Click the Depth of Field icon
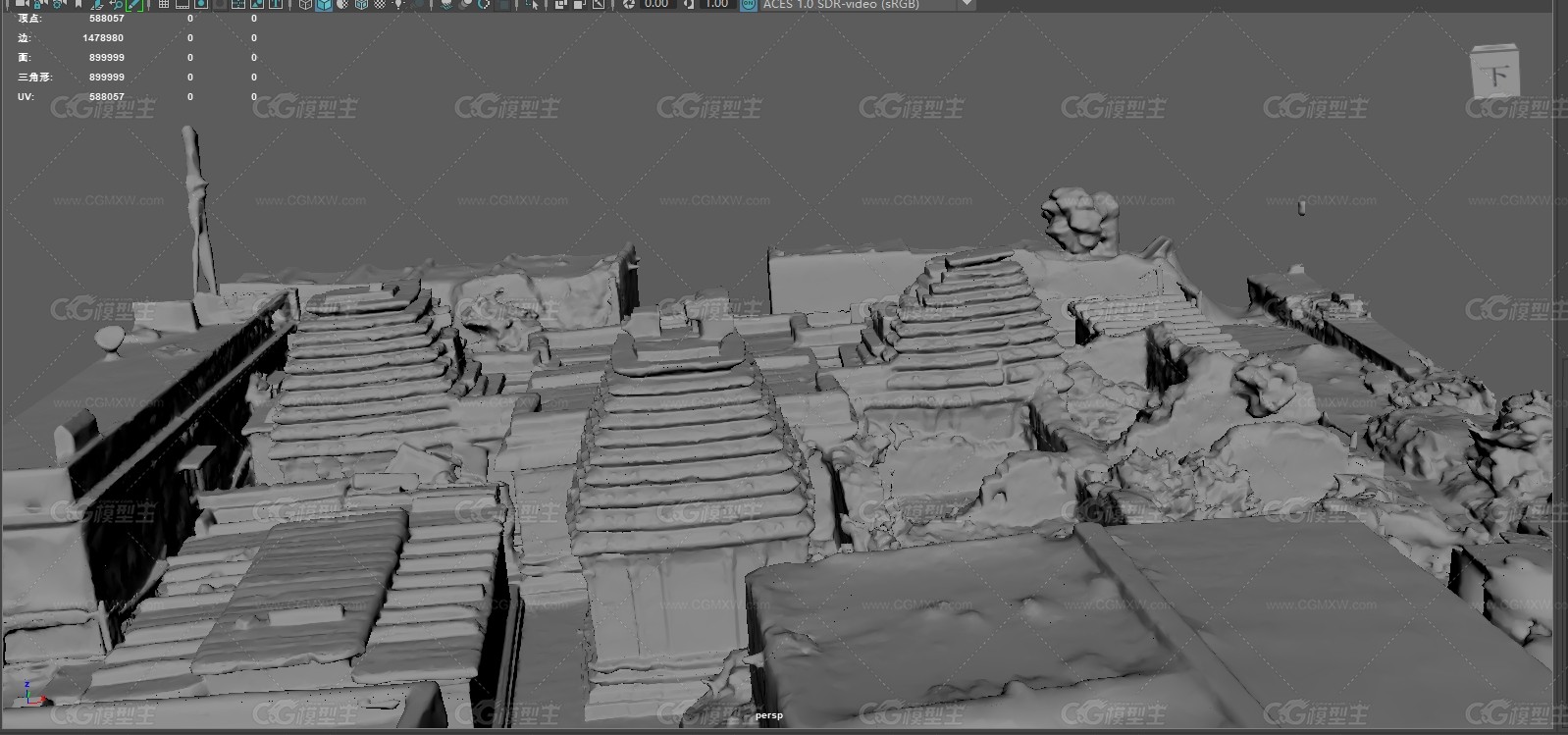The width and height of the screenshot is (1568, 735). click(x=502, y=5)
